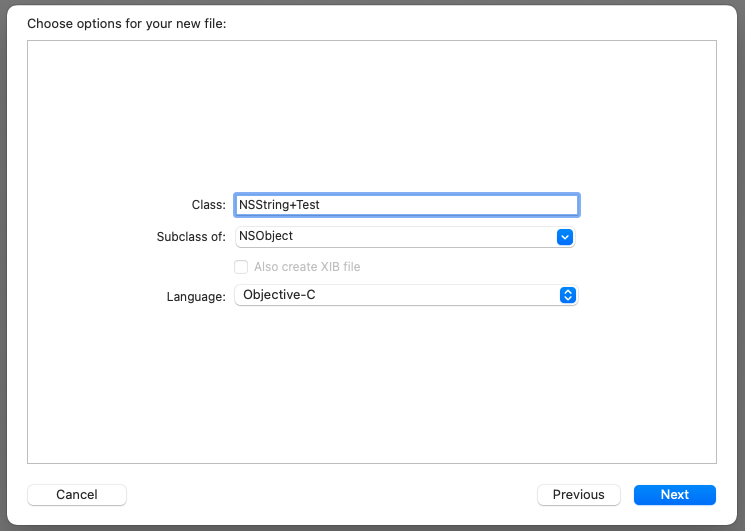Toggle Also create XIB file checkbox
This screenshot has height=531, width=745.
tap(241, 267)
